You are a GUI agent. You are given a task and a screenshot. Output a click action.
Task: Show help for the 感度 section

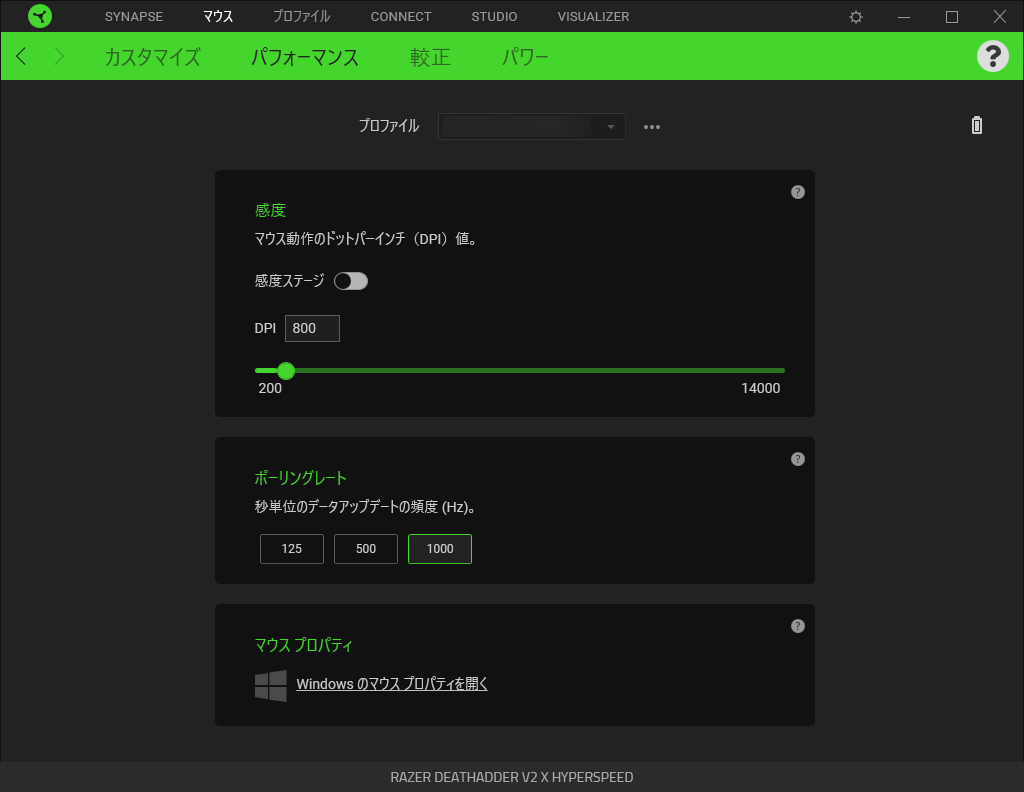797,192
